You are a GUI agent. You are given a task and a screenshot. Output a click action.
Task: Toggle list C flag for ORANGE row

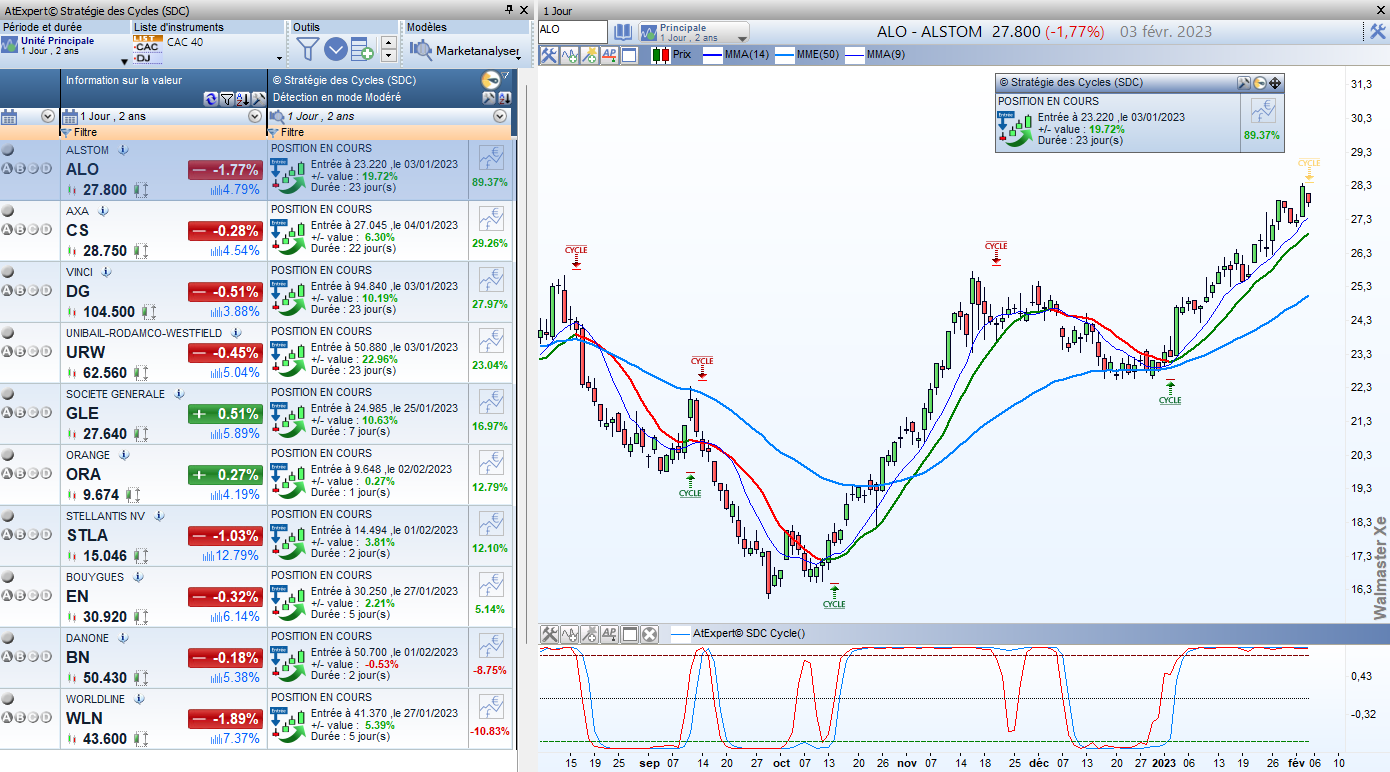tap(33, 473)
